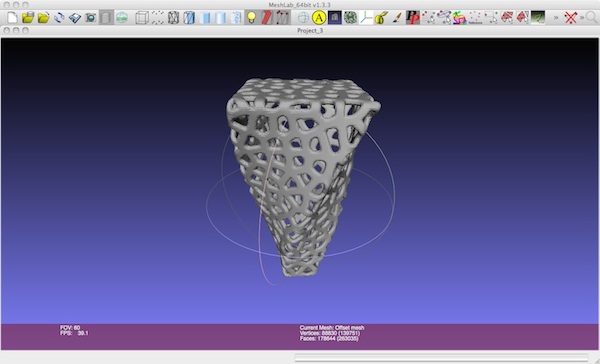Click the magnifier search icon
600x364 pixels.
[592, 17]
